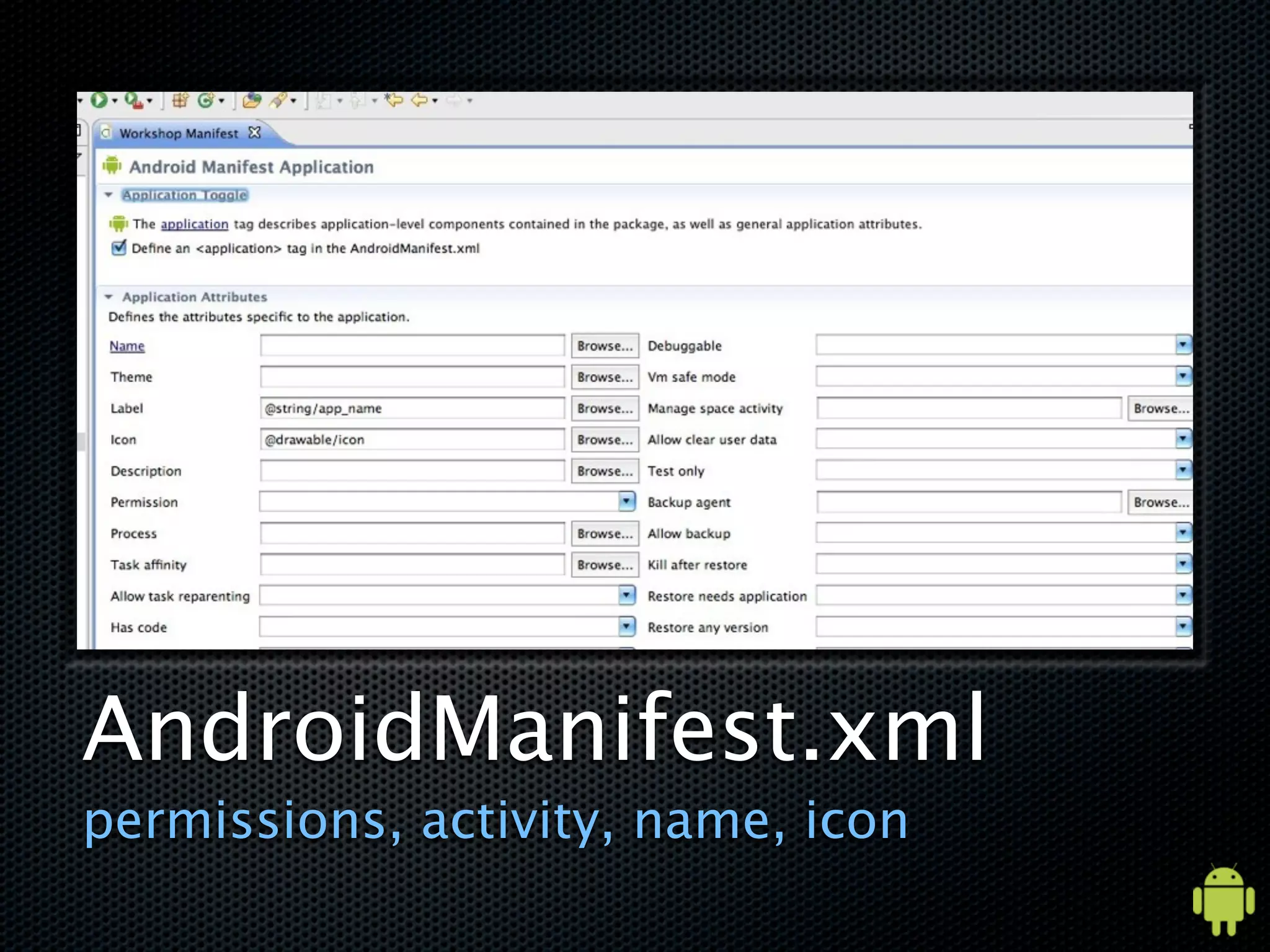Close the Workshop Manifest tab

254,133
